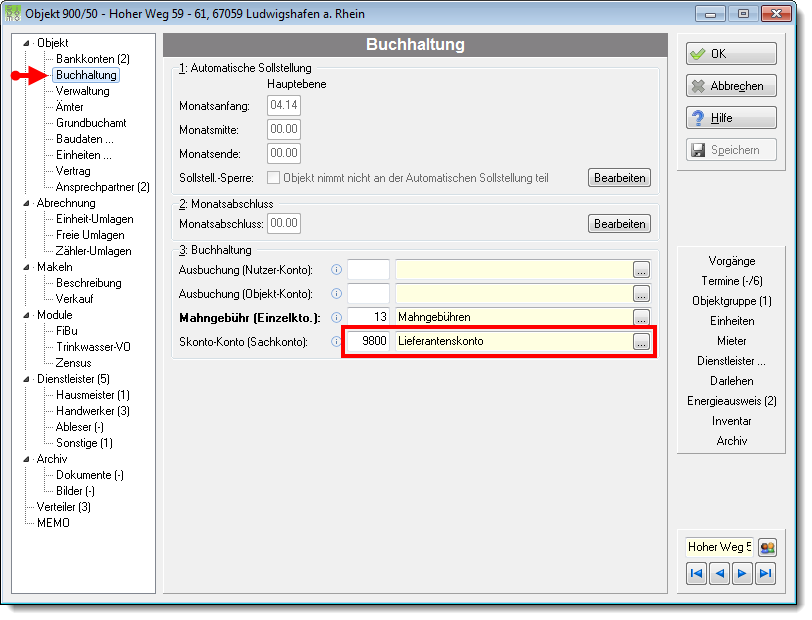Jump to first record navigation arrow
This screenshot has width=812, height=620.
[x=697, y=574]
